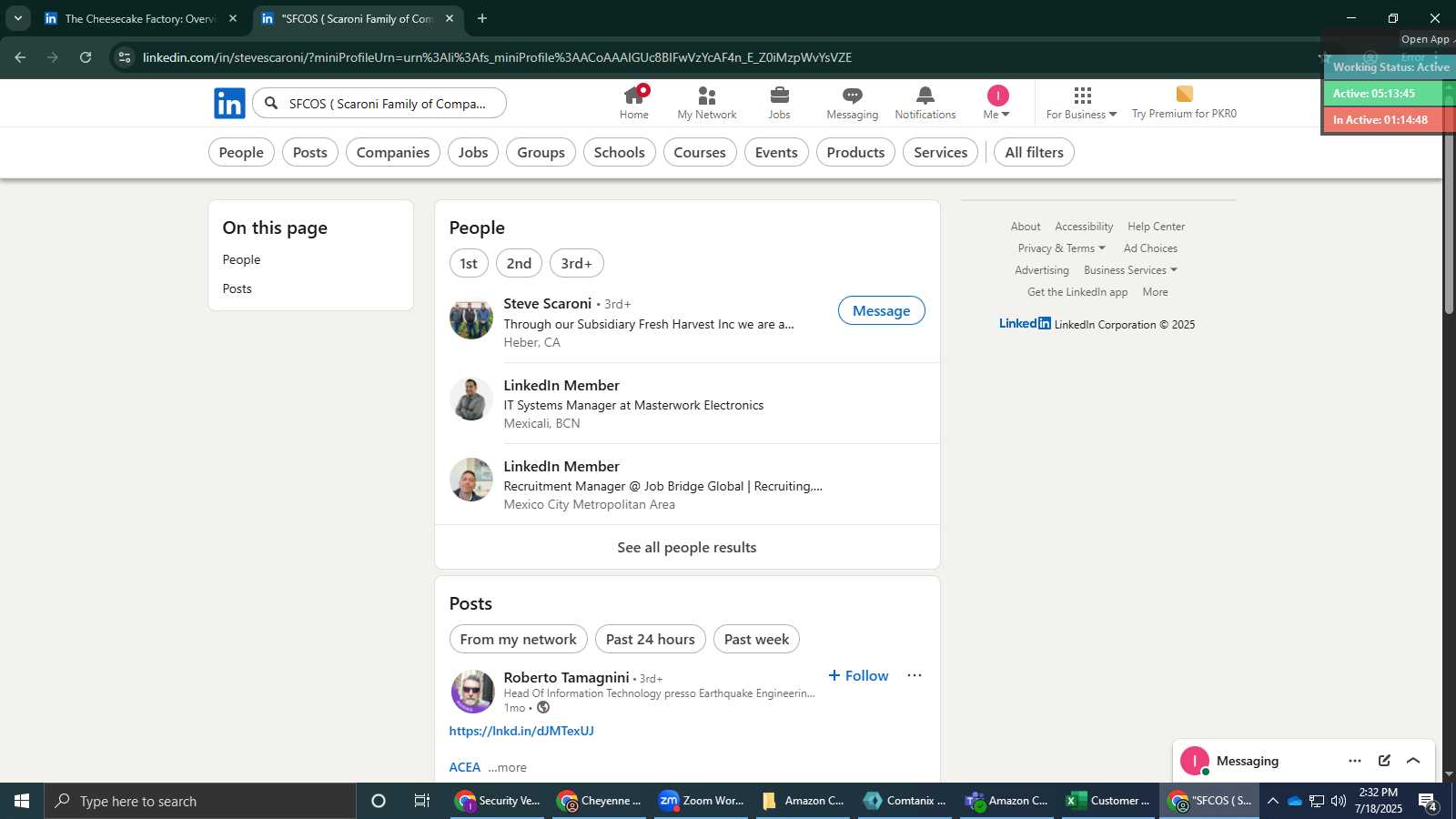Screen dimensions: 1456x819
Task: Focus the LinkedIn search field
Action: [379, 103]
